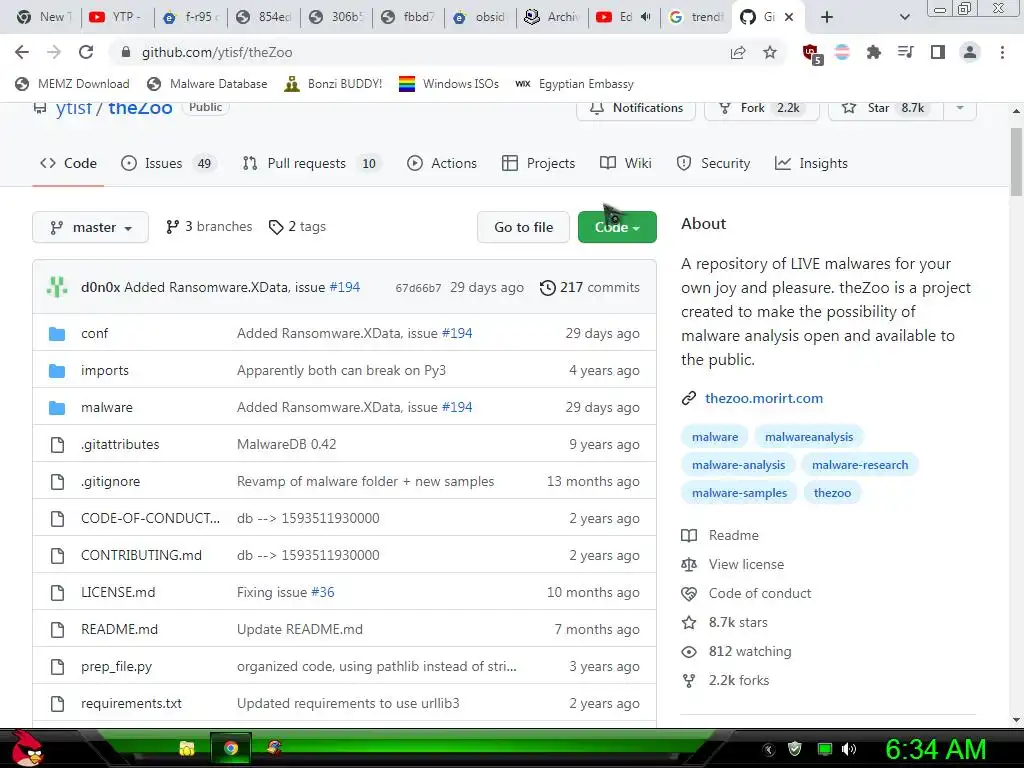Image resolution: width=1024 pixels, height=768 pixels.
Task: Open the 217 commits link
Action: [x=590, y=287]
